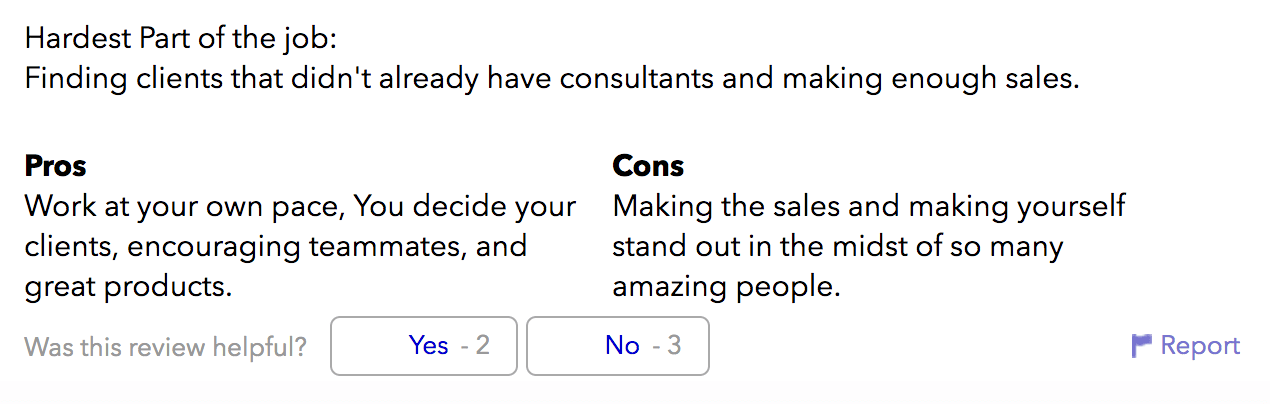The image size is (1270, 404).
Task: Click the 'You decide your' pros phrase
Action: (465, 207)
